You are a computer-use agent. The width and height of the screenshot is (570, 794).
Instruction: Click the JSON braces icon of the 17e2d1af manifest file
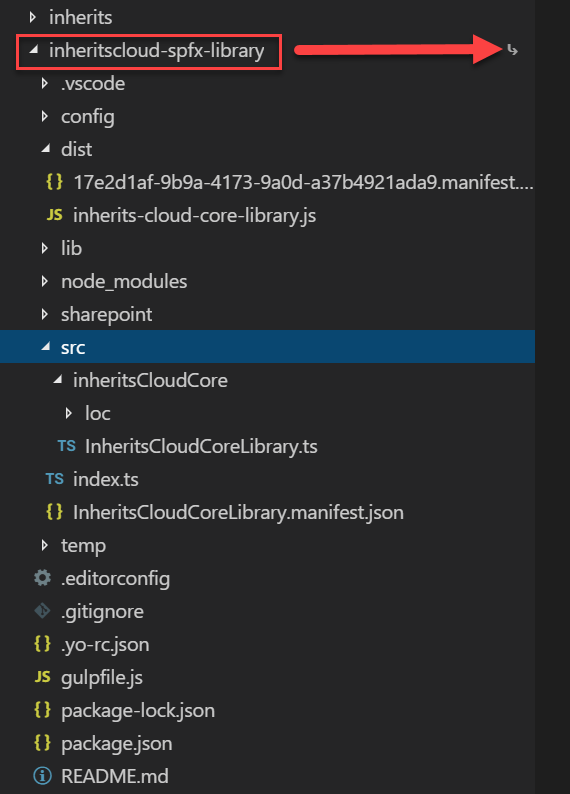point(54,182)
